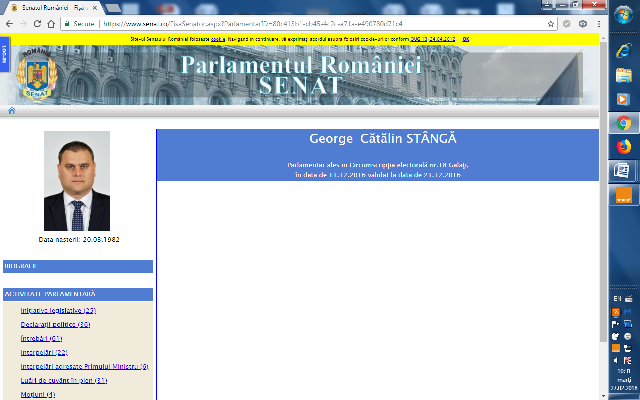
Task: Click the network tray icon
Action: point(628,348)
